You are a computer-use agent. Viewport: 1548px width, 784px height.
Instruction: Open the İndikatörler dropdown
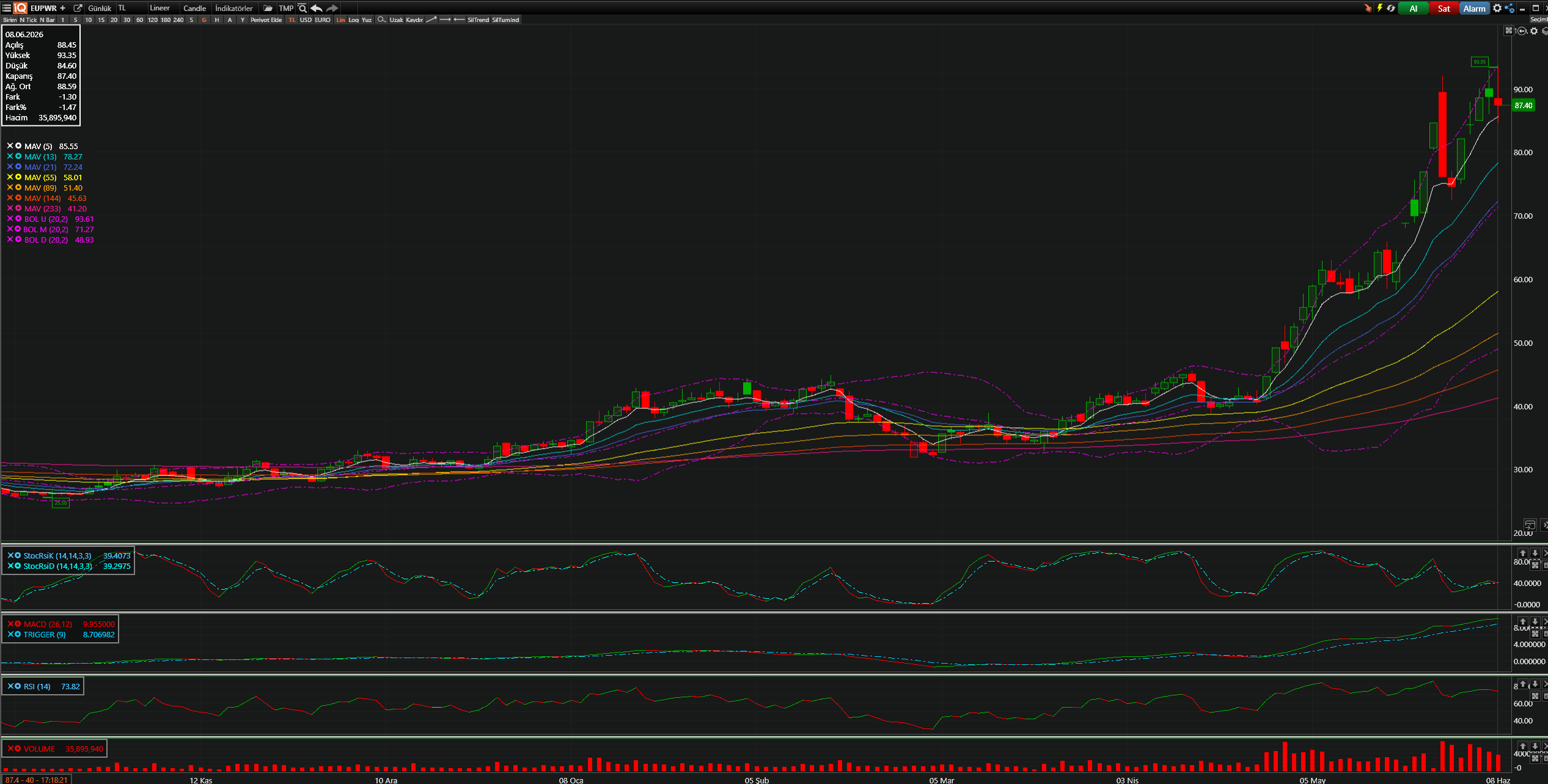click(x=234, y=8)
